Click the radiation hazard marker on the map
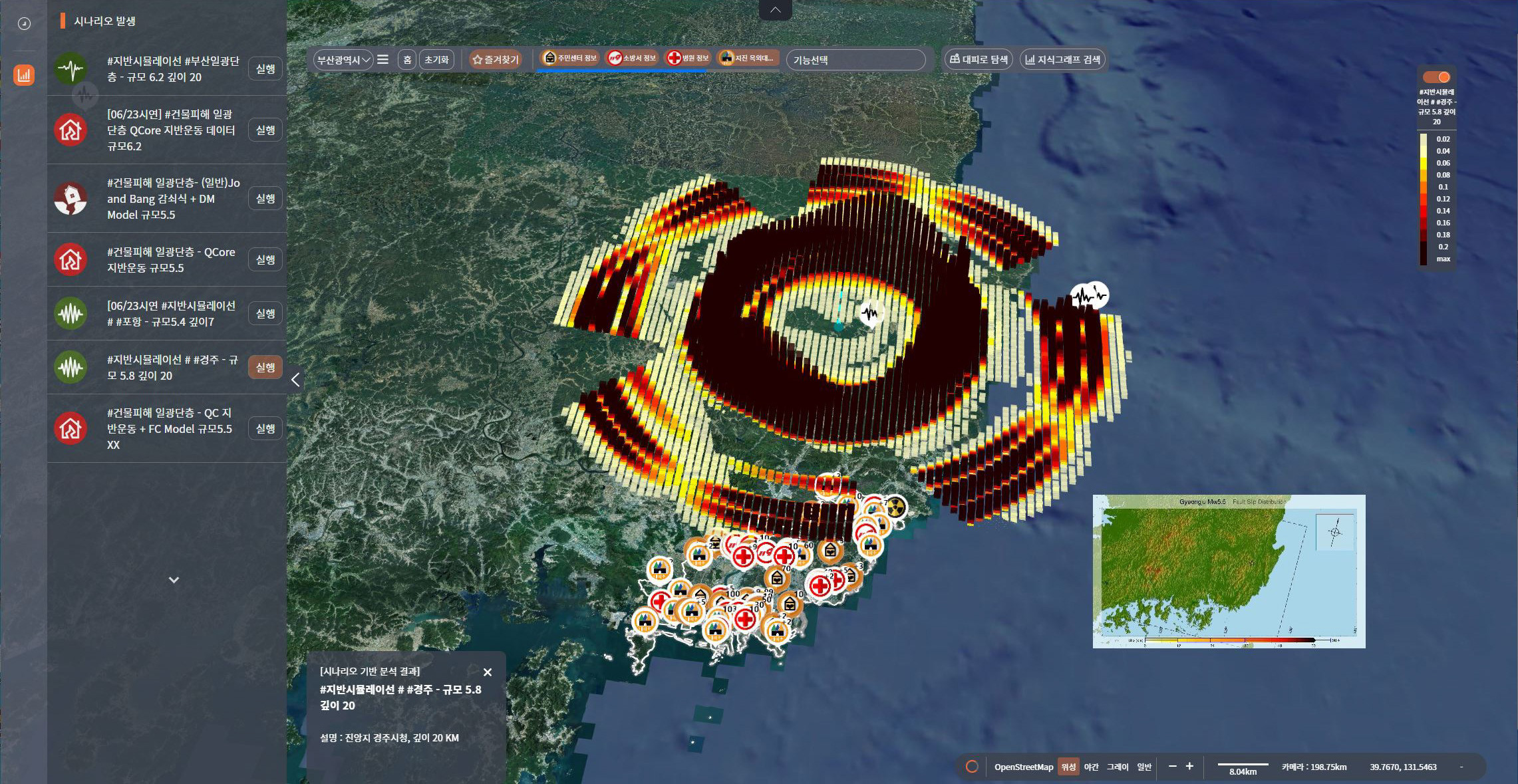The width and height of the screenshot is (1518, 784). [895, 507]
